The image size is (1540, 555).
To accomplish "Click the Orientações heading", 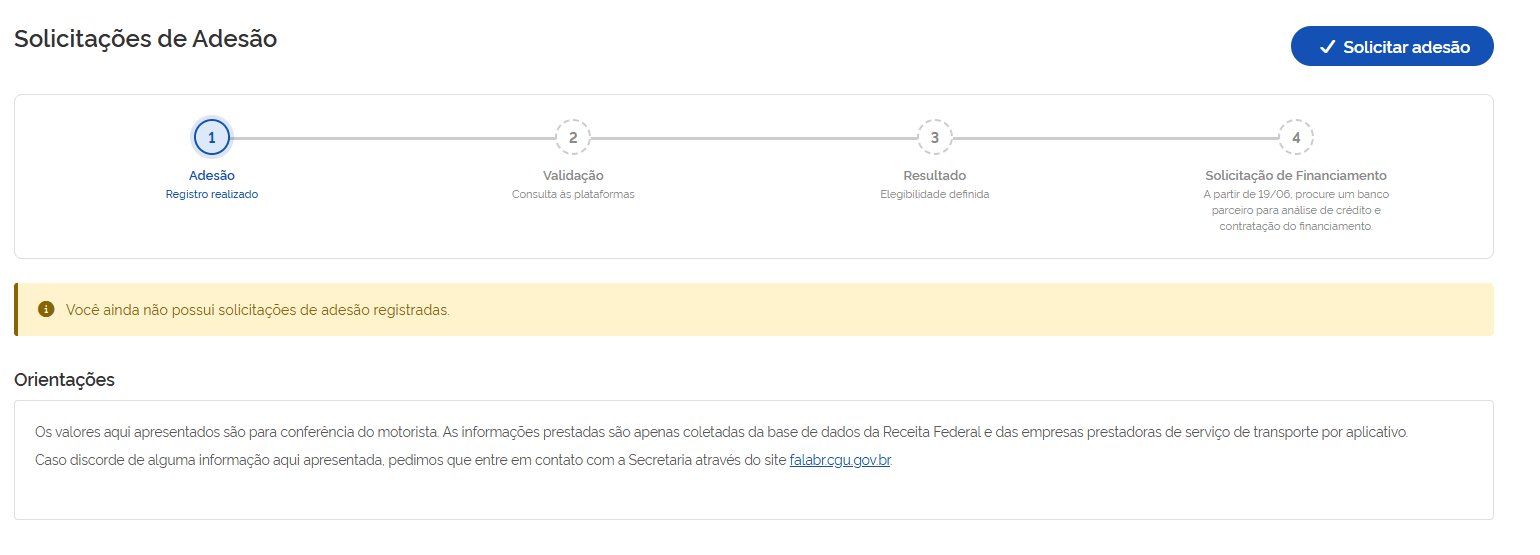I will [64, 380].
